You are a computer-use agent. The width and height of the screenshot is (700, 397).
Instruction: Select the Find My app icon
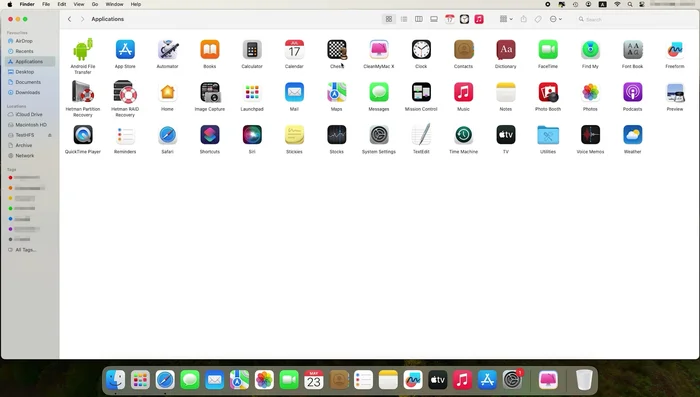point(590,50)
